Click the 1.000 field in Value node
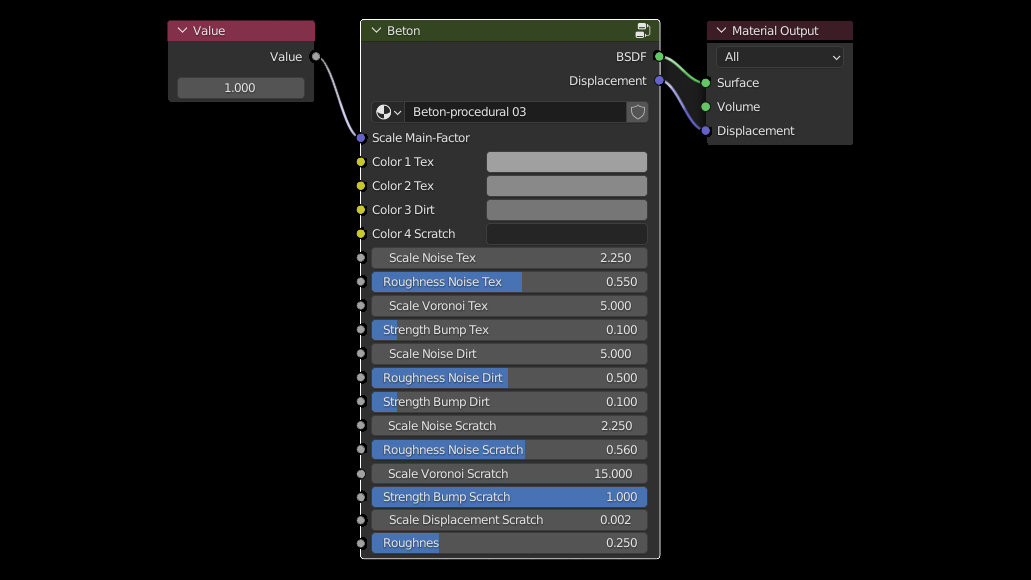The width and height of the screenshot is (1031, 580). [x=240, y=88]
